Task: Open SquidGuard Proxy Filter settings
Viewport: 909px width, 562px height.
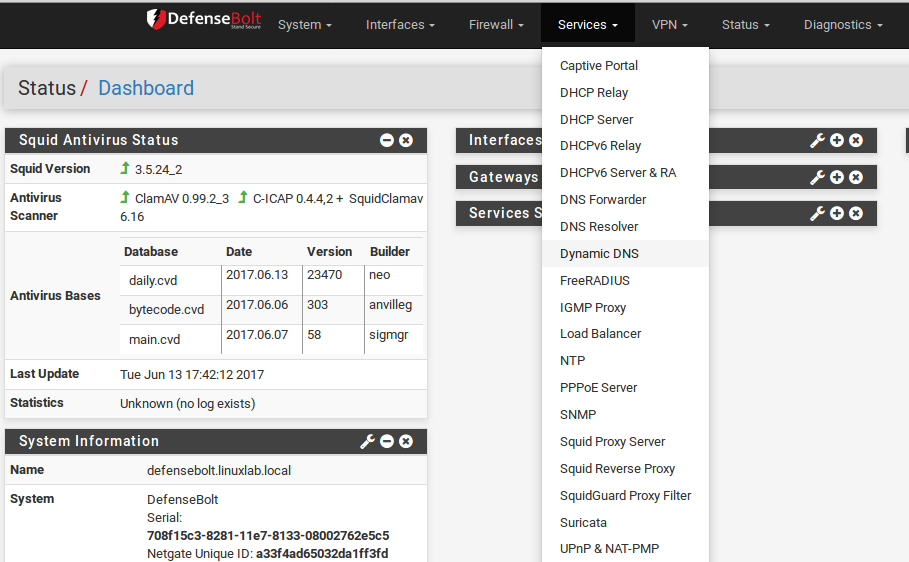Action: click(626, 496)
